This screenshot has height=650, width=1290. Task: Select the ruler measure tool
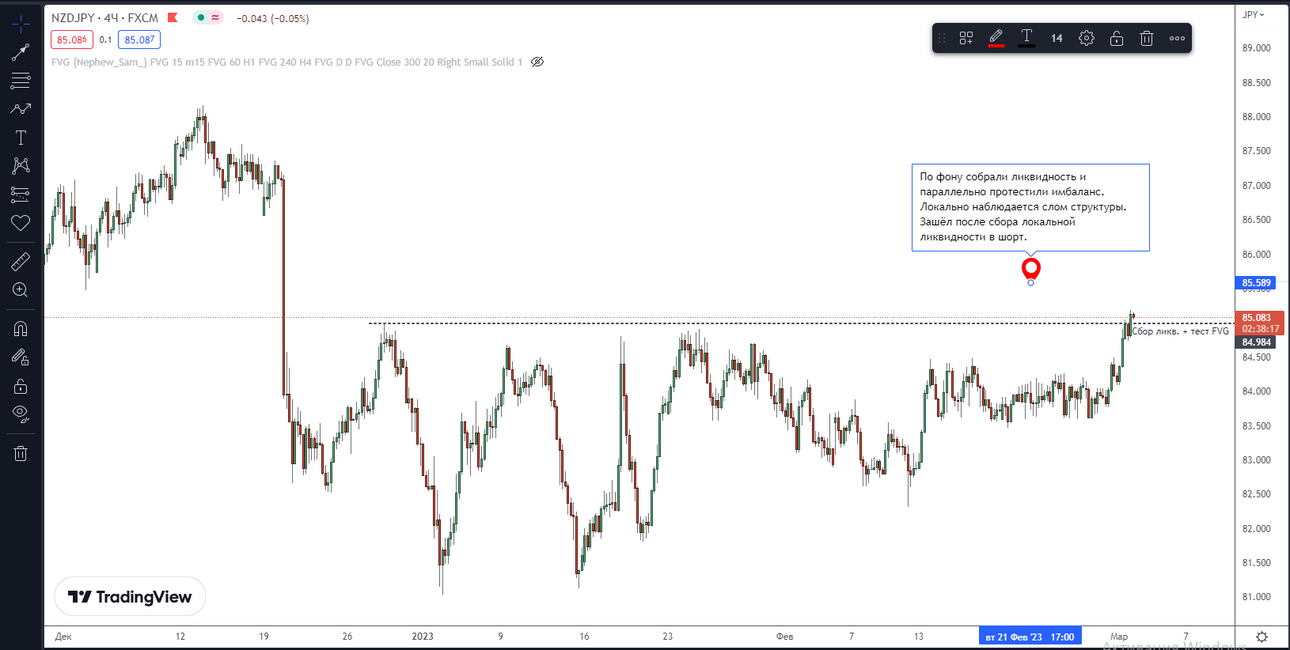click(20, 262)
